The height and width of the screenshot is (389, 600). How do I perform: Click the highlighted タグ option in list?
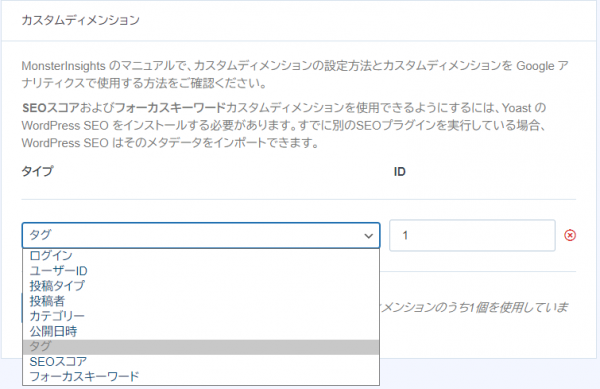point(201,347)
